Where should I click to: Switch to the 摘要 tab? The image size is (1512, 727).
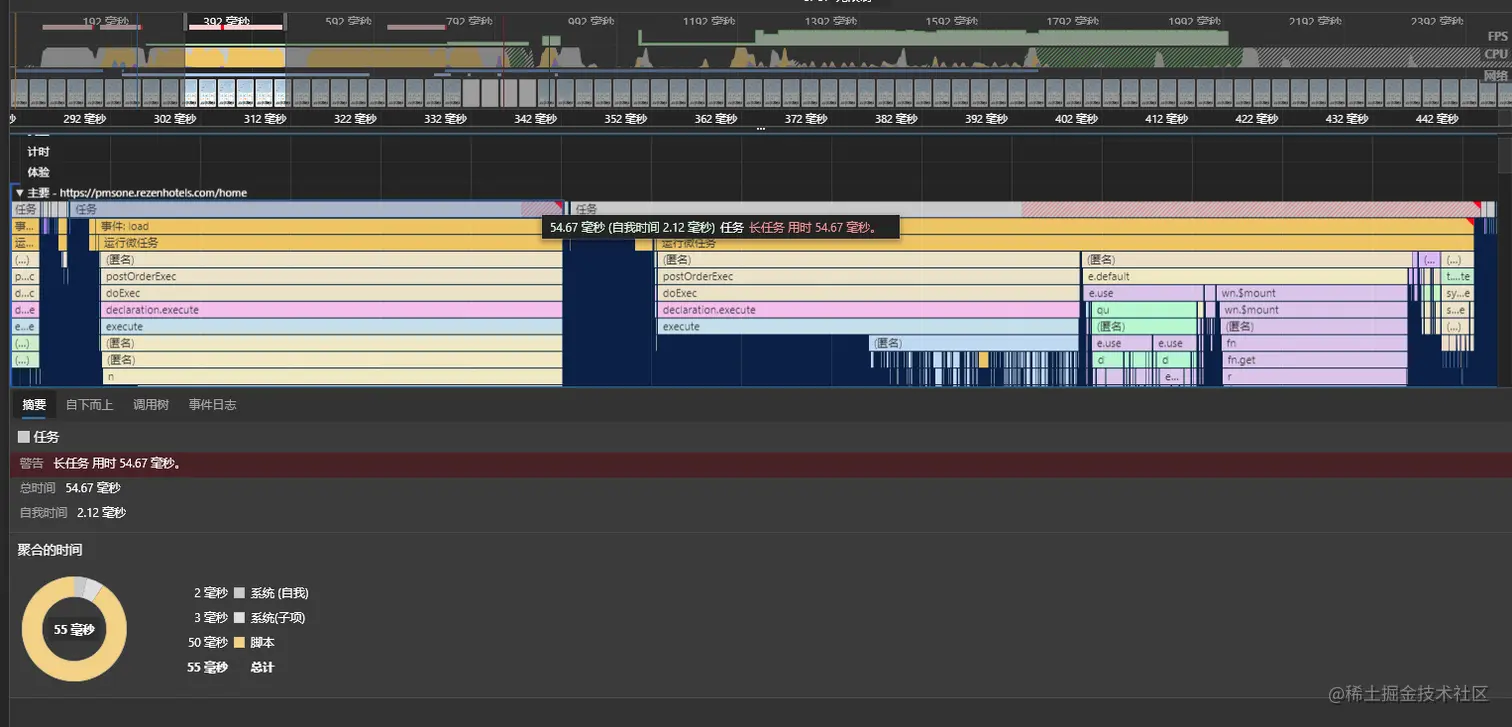(34, 405)
